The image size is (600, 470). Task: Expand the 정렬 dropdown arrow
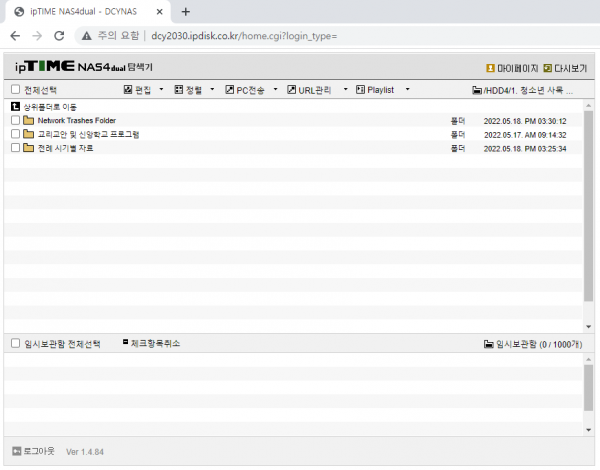coord(212,89)
